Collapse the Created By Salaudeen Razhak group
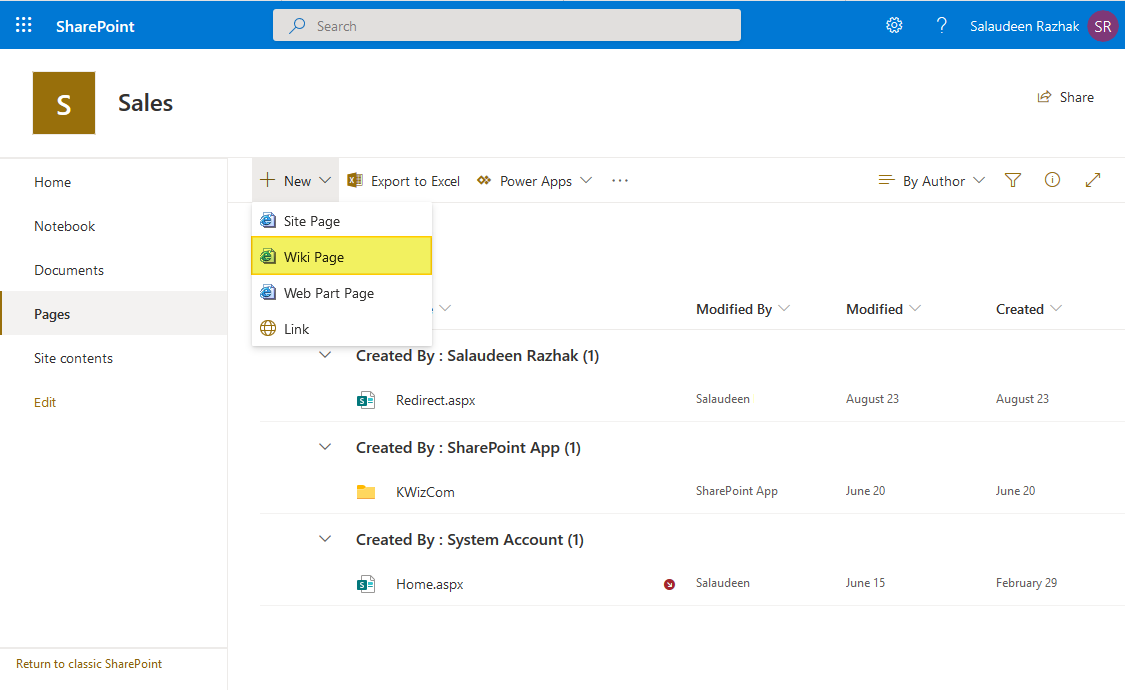 point(325,355)
